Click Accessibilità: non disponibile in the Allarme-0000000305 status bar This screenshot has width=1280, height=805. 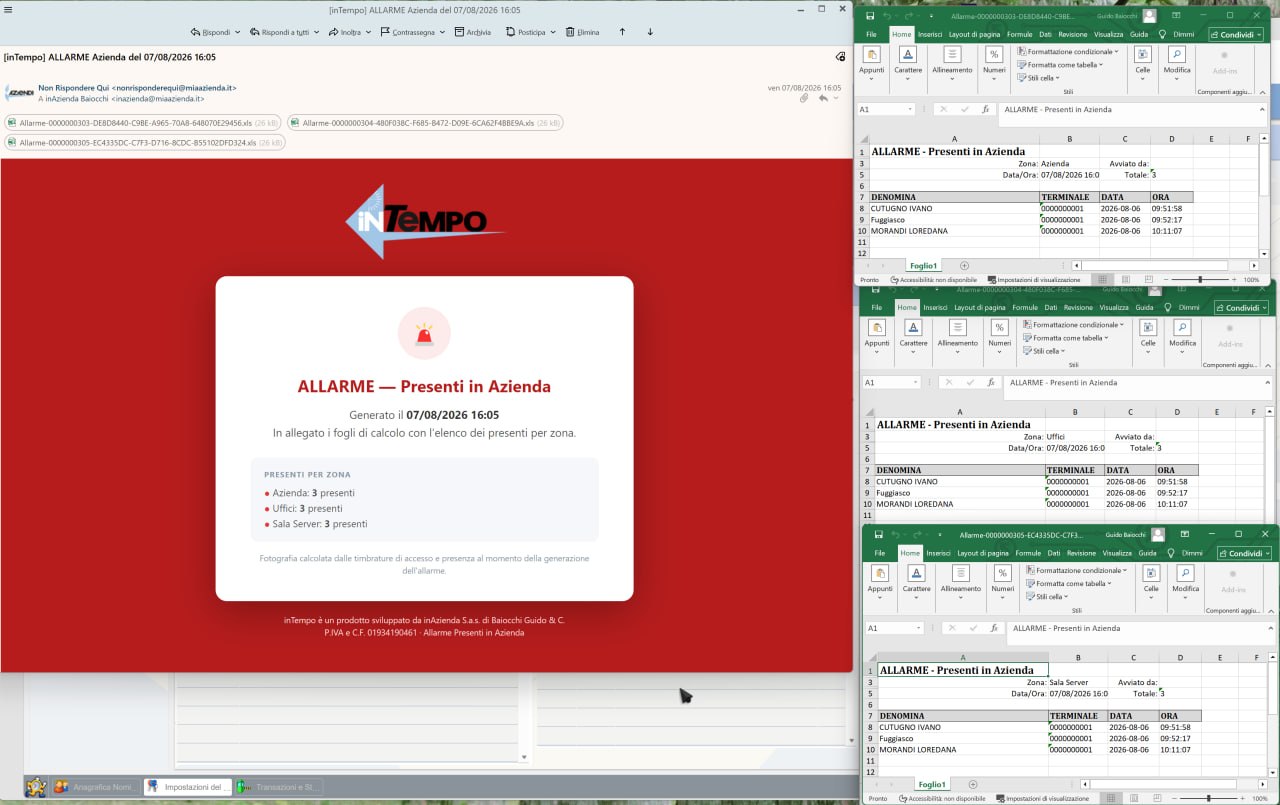(944, 798)
